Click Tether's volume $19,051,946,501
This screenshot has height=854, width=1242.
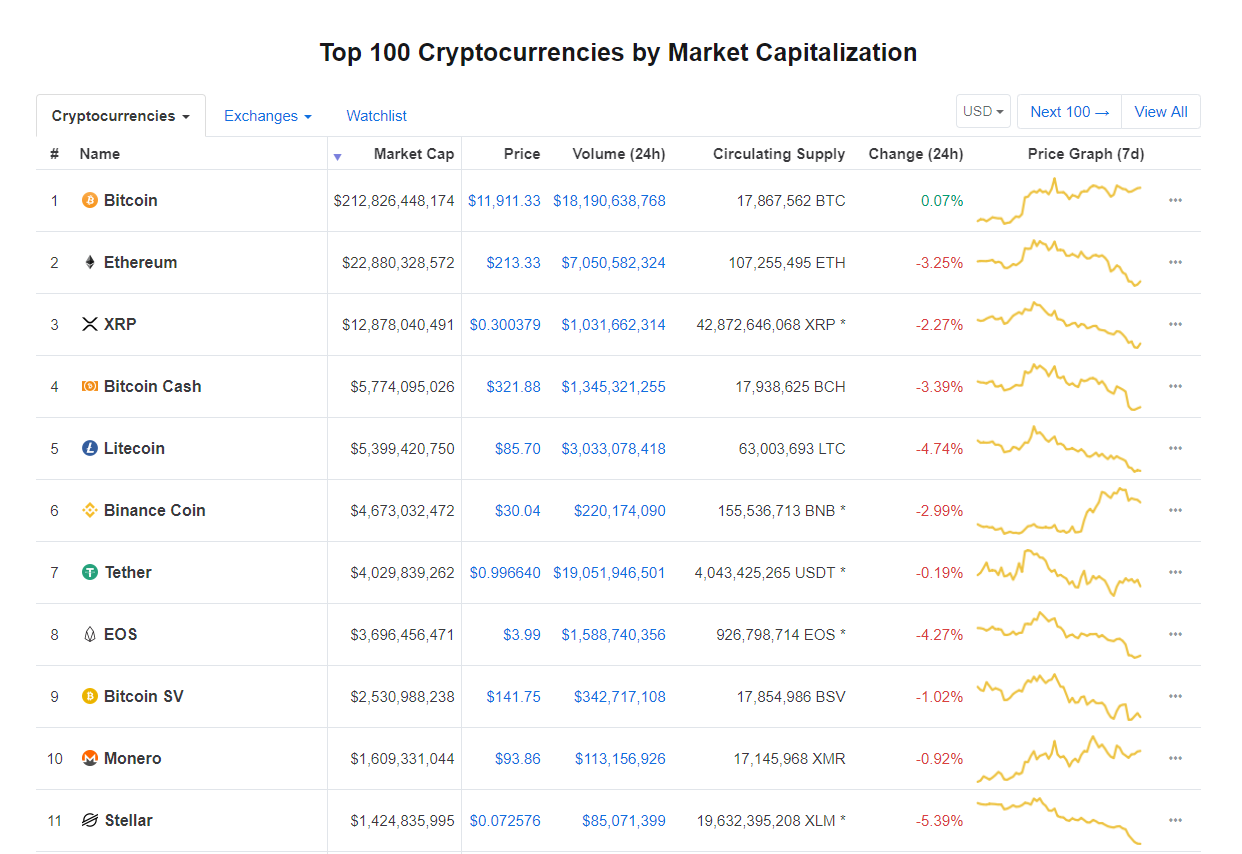[609, 573]
